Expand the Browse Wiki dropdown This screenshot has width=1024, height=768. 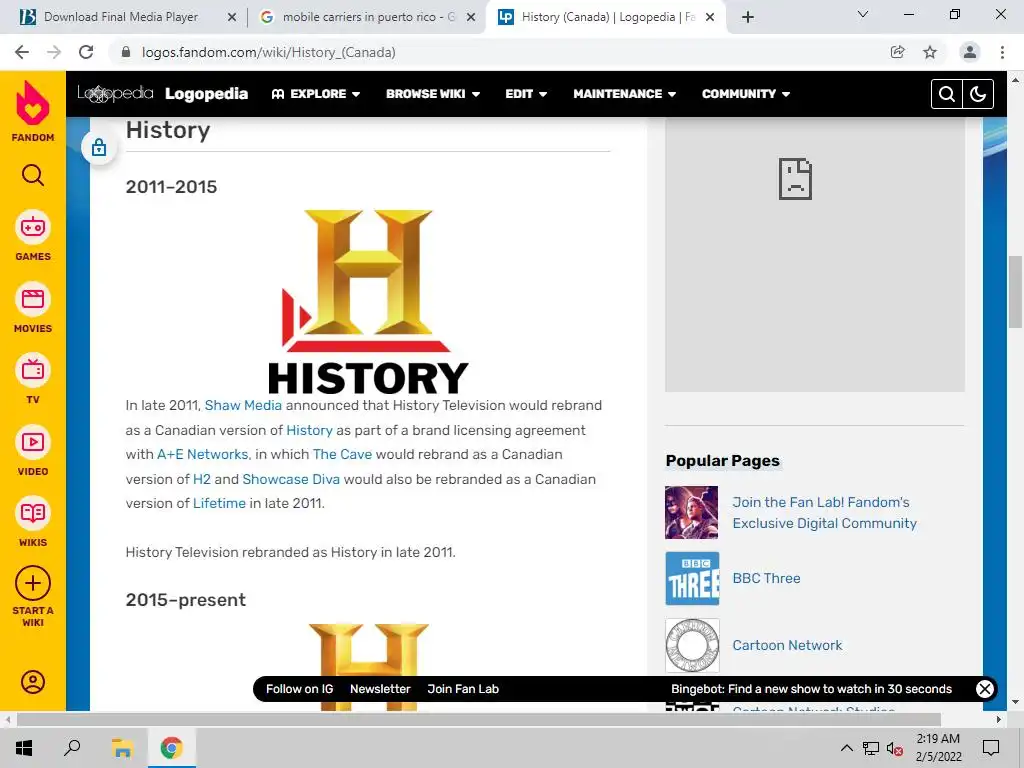pyautogui.click(x=433, y=94)
